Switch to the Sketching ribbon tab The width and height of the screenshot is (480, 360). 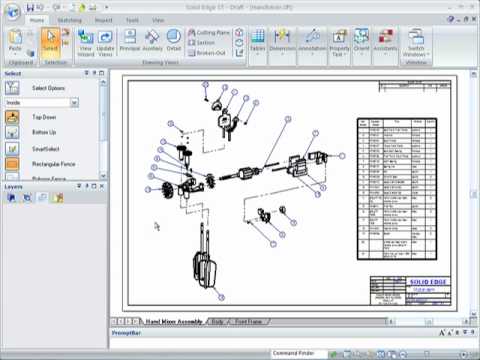click(70, 20)
